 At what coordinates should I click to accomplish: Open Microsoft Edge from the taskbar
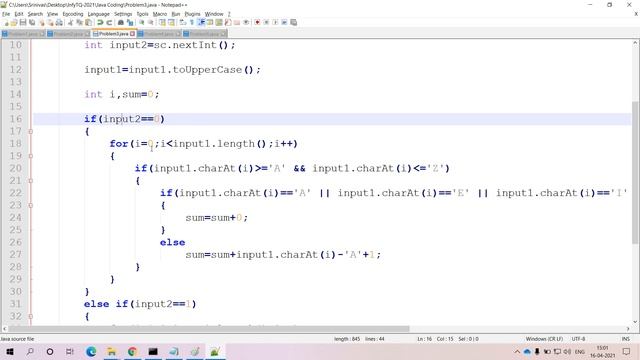point(91,351)
